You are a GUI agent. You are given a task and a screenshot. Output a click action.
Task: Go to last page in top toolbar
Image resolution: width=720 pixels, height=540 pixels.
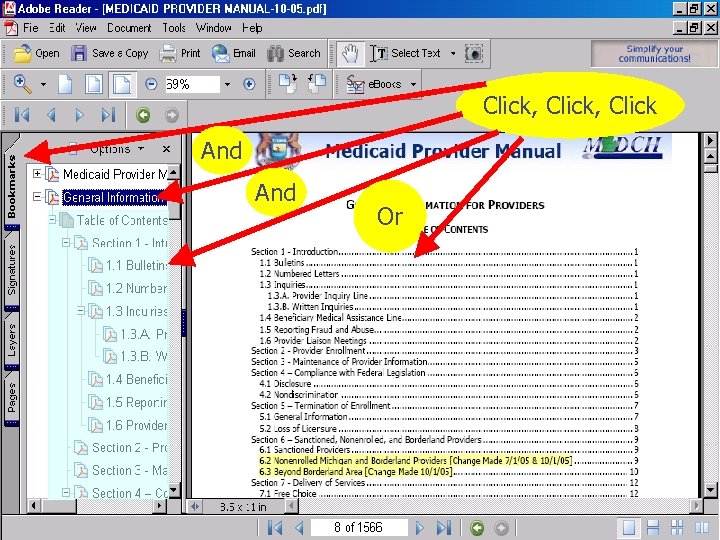point(108,115)
